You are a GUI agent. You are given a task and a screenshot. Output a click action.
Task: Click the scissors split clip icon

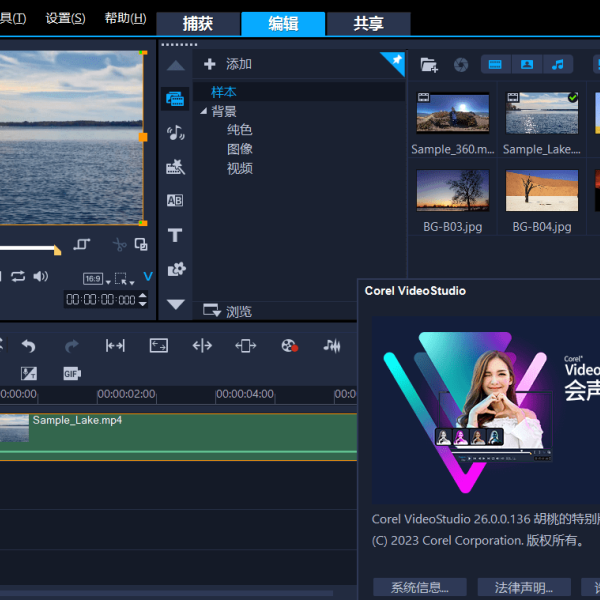click(x=120, y=245)
